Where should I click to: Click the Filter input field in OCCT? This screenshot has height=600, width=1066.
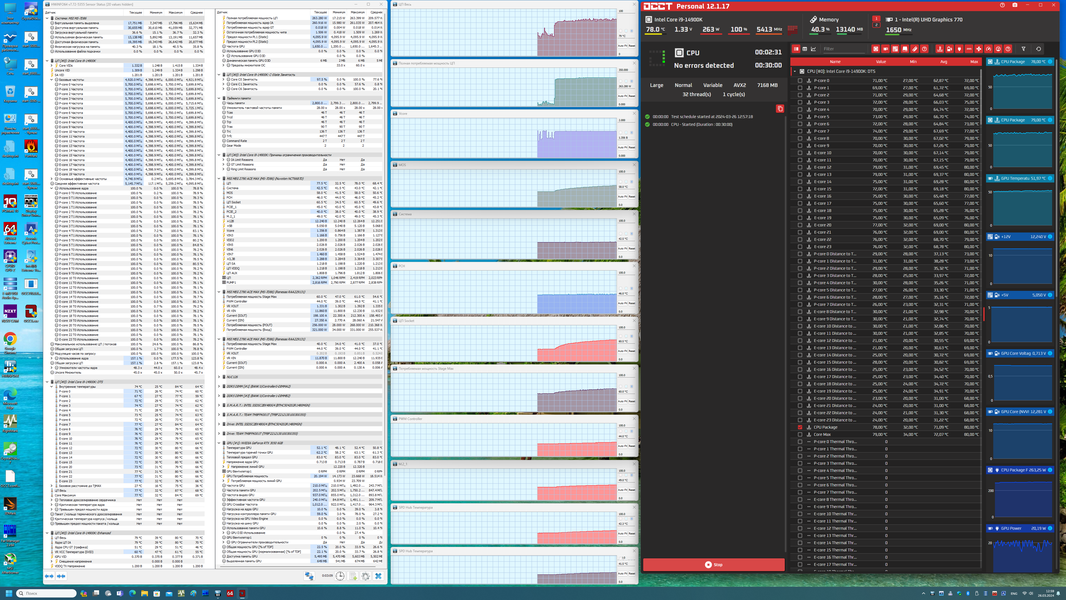click(844, 49)
